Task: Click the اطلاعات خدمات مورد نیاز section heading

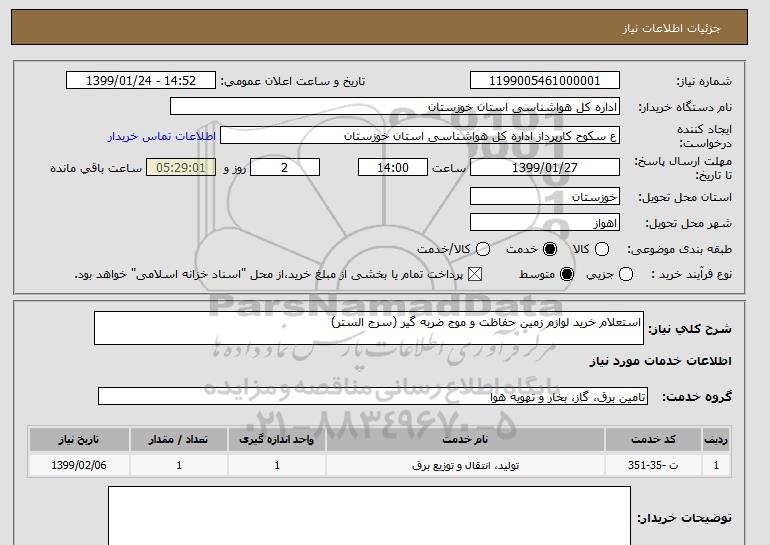Action: [660, 361]
